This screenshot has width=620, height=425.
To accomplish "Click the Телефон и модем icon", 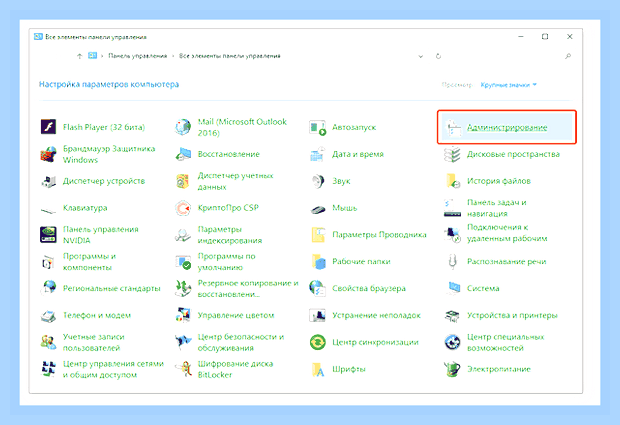I will (x=49, y=315).
